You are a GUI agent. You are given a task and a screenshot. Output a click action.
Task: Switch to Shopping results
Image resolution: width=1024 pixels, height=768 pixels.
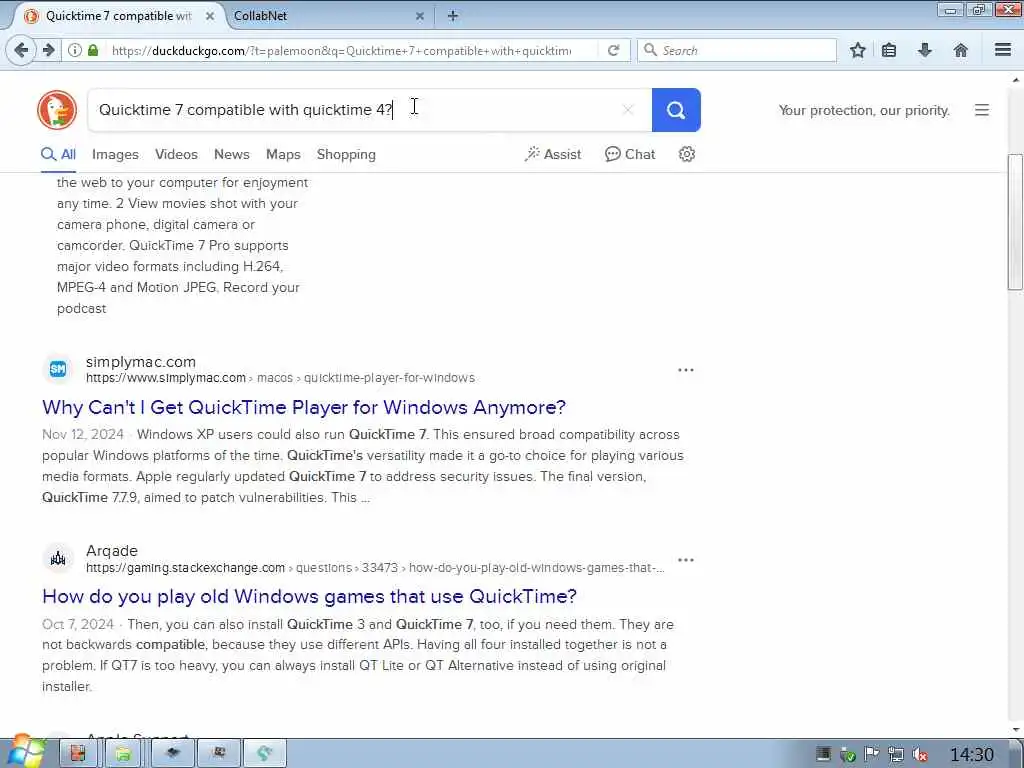pyautogui.click(x=346, y=155)
